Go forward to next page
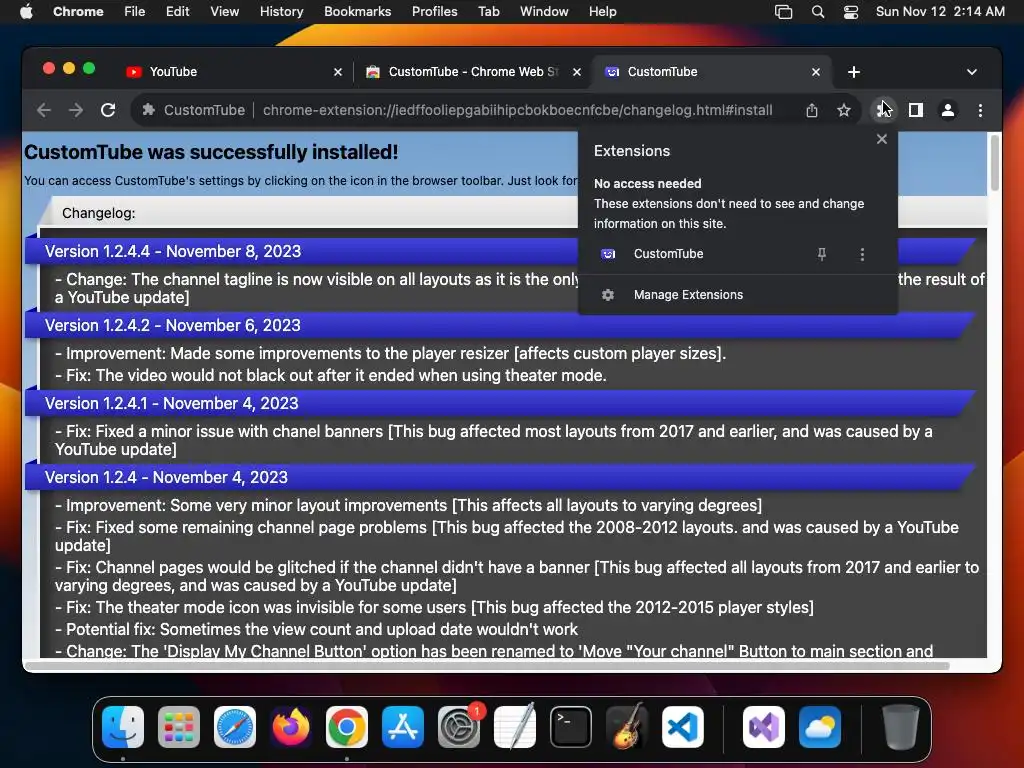1024x768 pixels. tap(76, 110)
